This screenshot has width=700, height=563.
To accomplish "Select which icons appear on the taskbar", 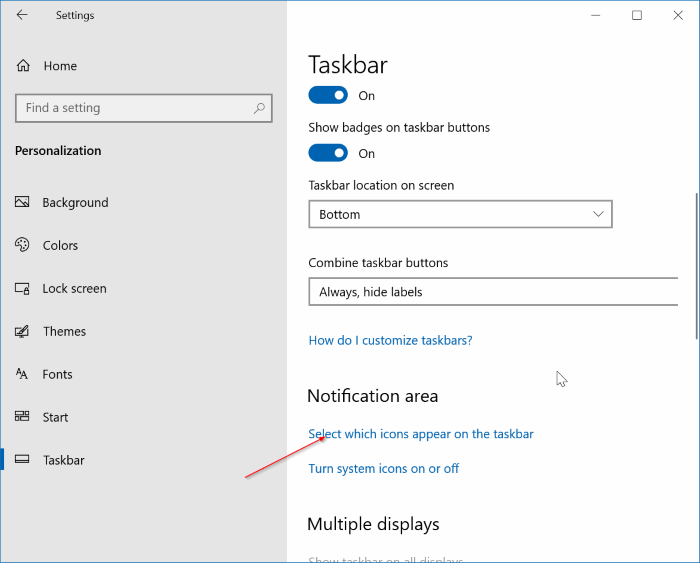I will point(421,434).
